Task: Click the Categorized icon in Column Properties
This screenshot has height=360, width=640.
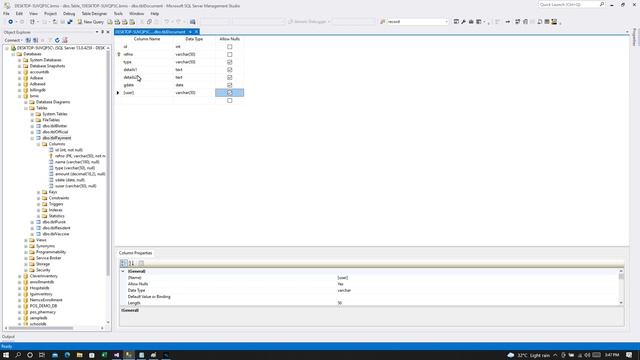Action: point(124,263)
